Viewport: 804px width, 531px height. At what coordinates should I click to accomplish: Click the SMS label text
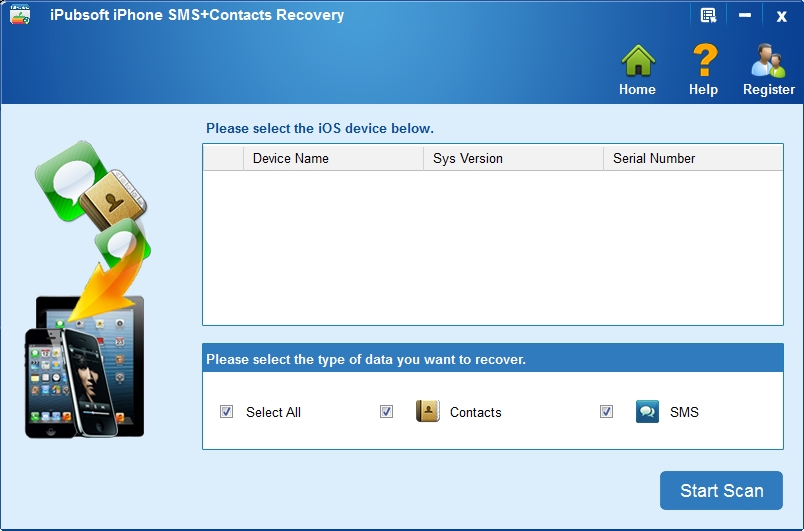[684, 412]
